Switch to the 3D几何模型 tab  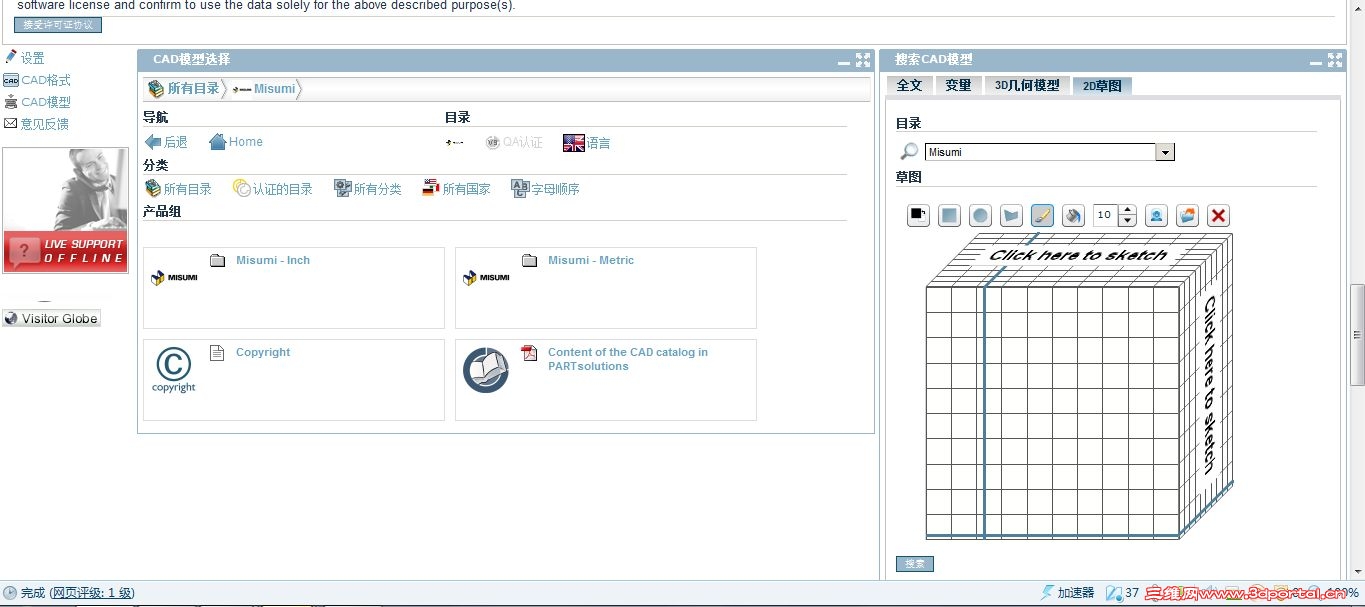point(1027,85)
